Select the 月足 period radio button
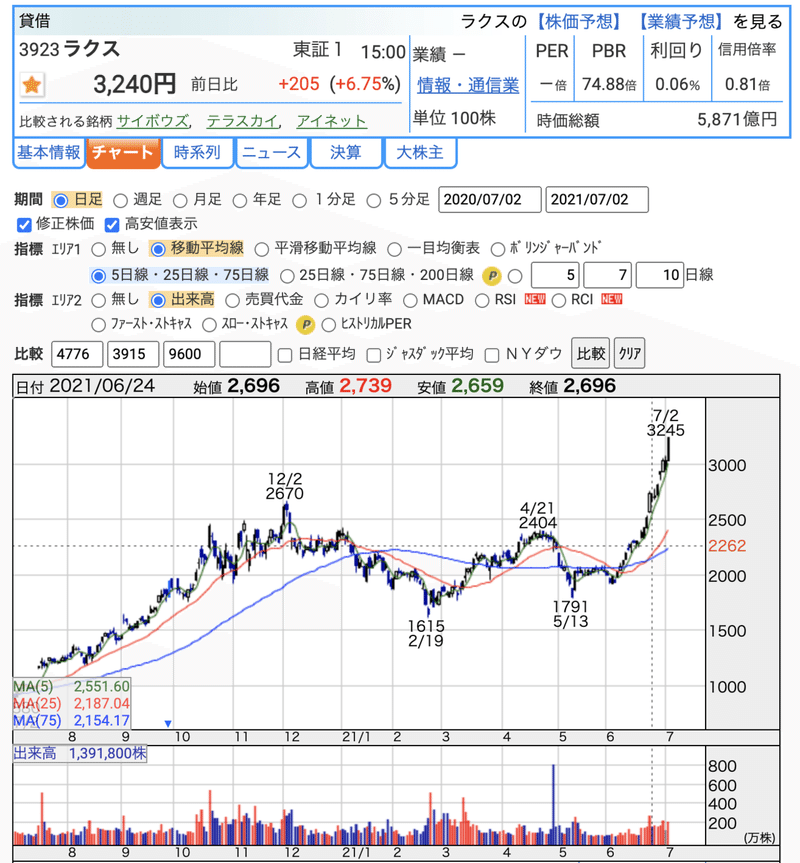Image resolution: width=800 pixels, height=863 pixels. [x=180, y=200]
